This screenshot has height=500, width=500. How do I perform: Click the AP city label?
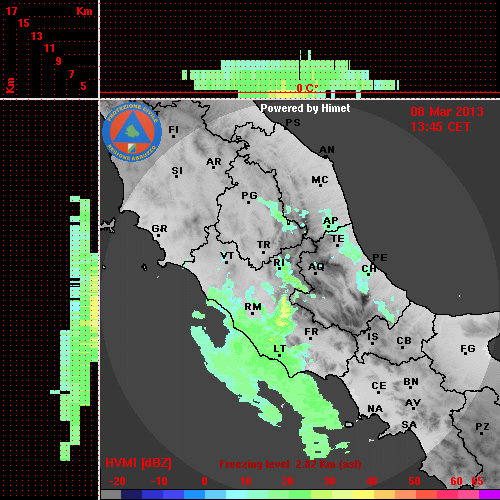(x=331, y=221)
